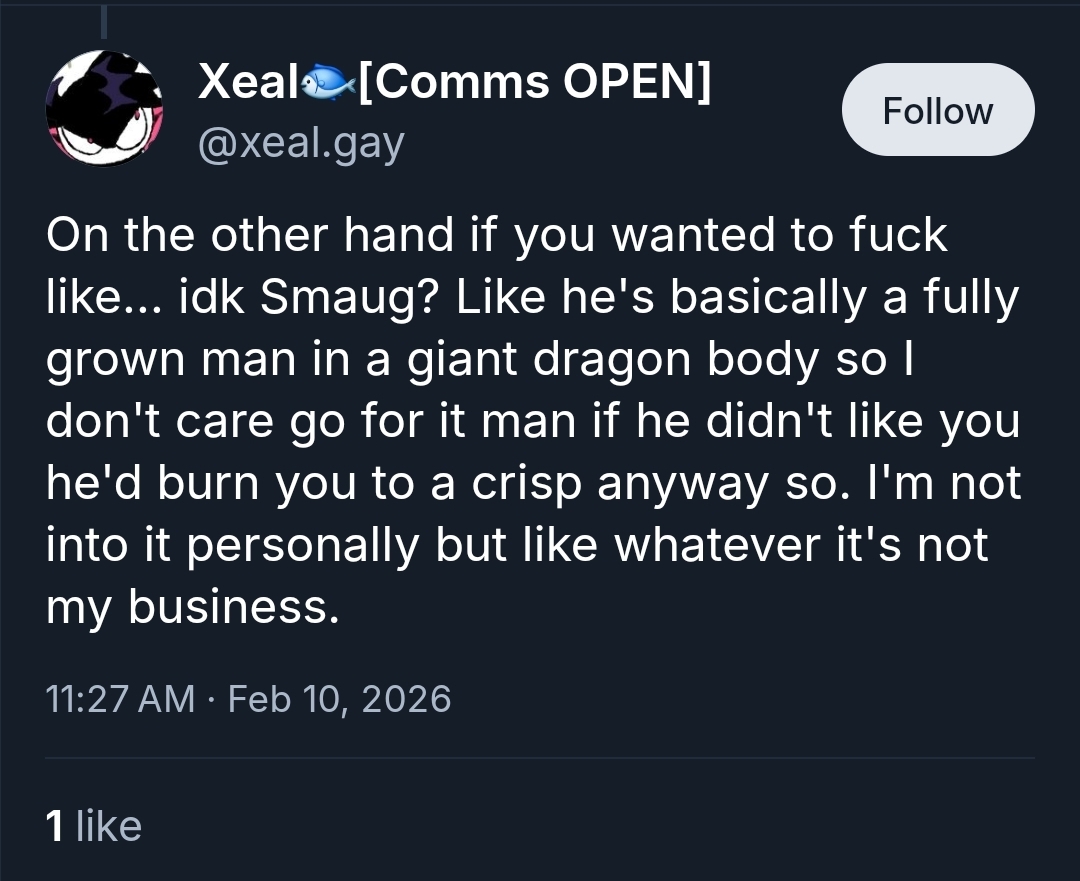Click the @xeal.gay handle
The image size is (1080, 881).
tap(301, 144)
